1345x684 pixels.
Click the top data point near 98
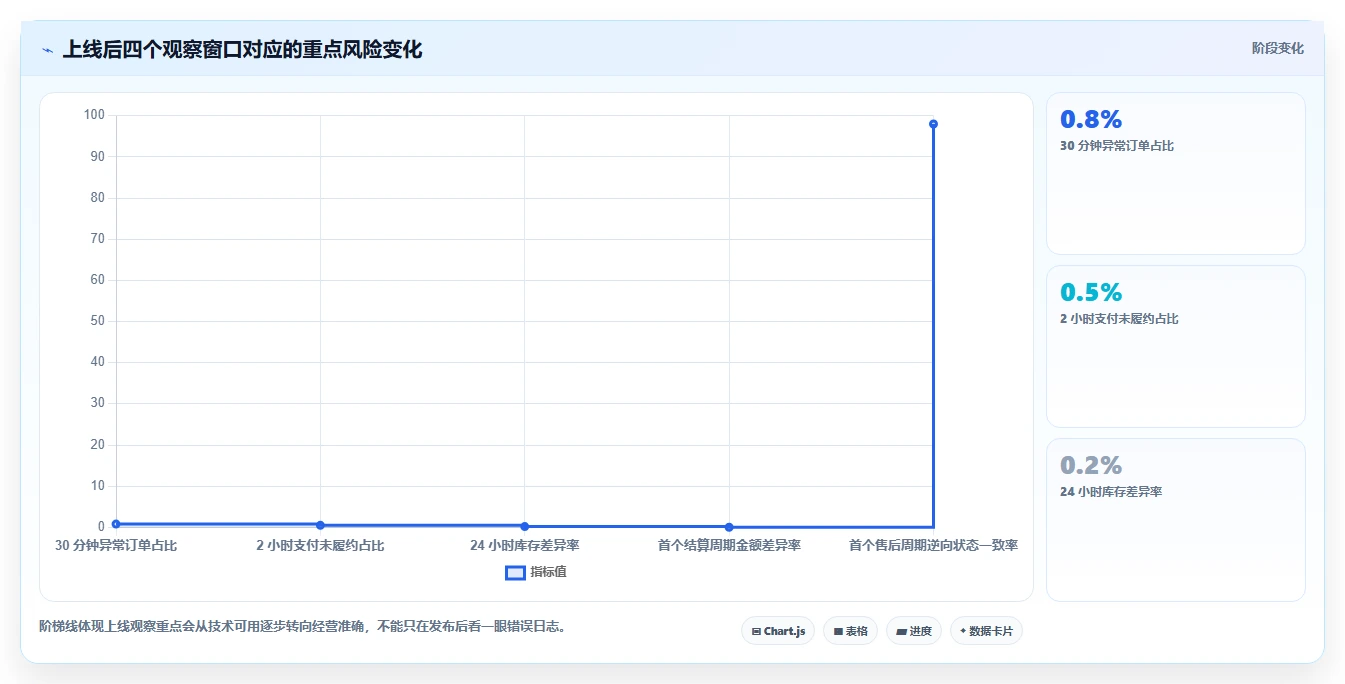click(x=933, y=124)
